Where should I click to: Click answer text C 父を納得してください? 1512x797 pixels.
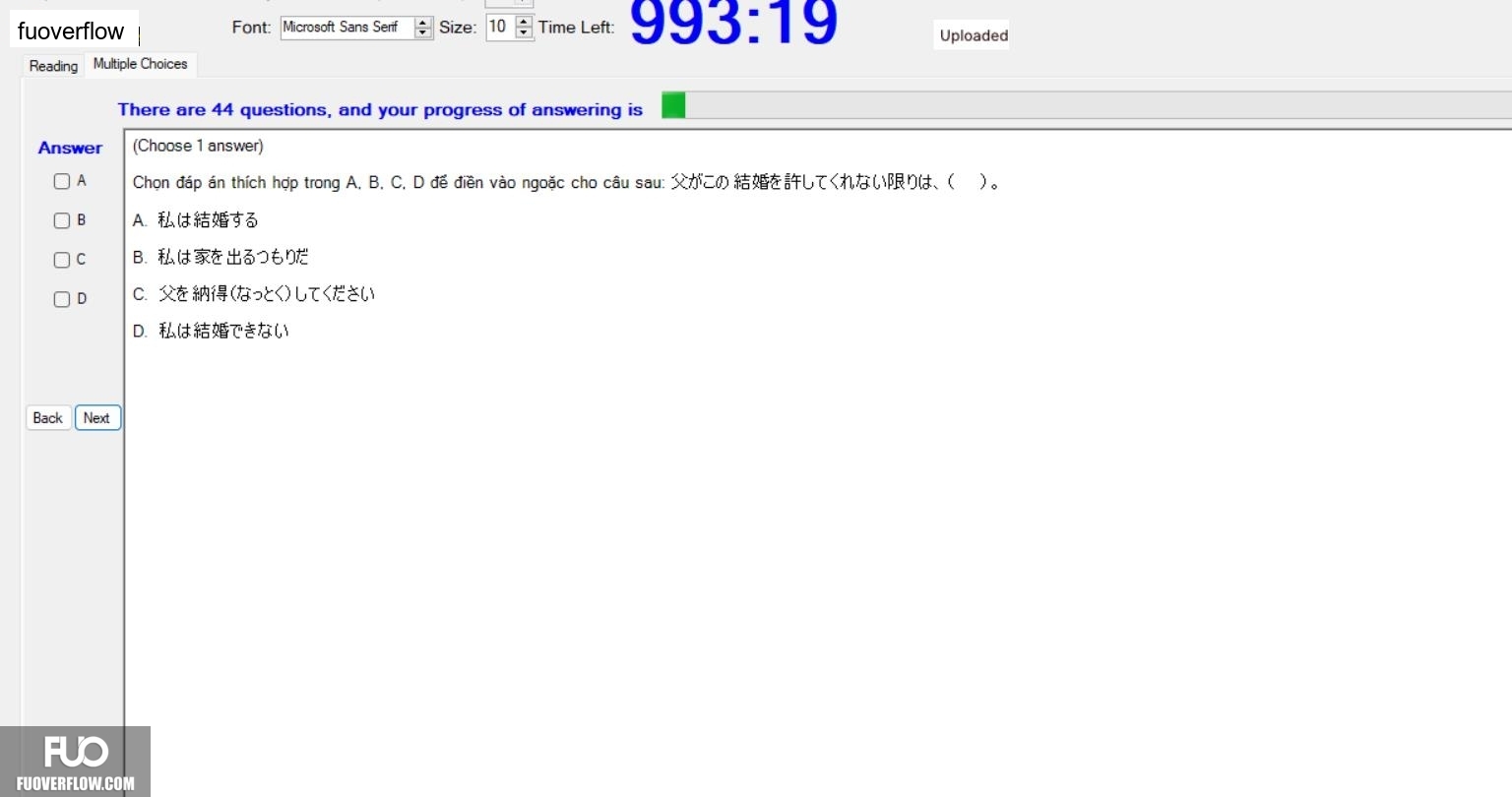254,294
